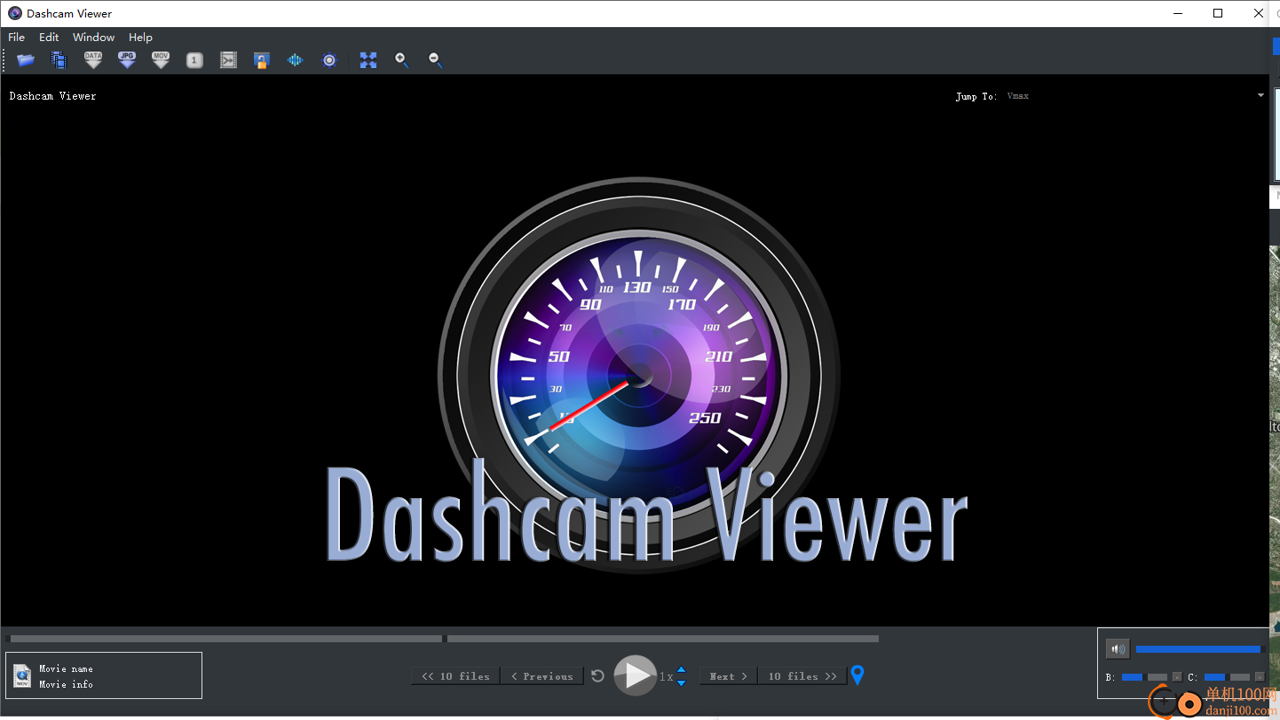
Task: Click the multiple movie files toolbar icon
Action: point(59,60)
